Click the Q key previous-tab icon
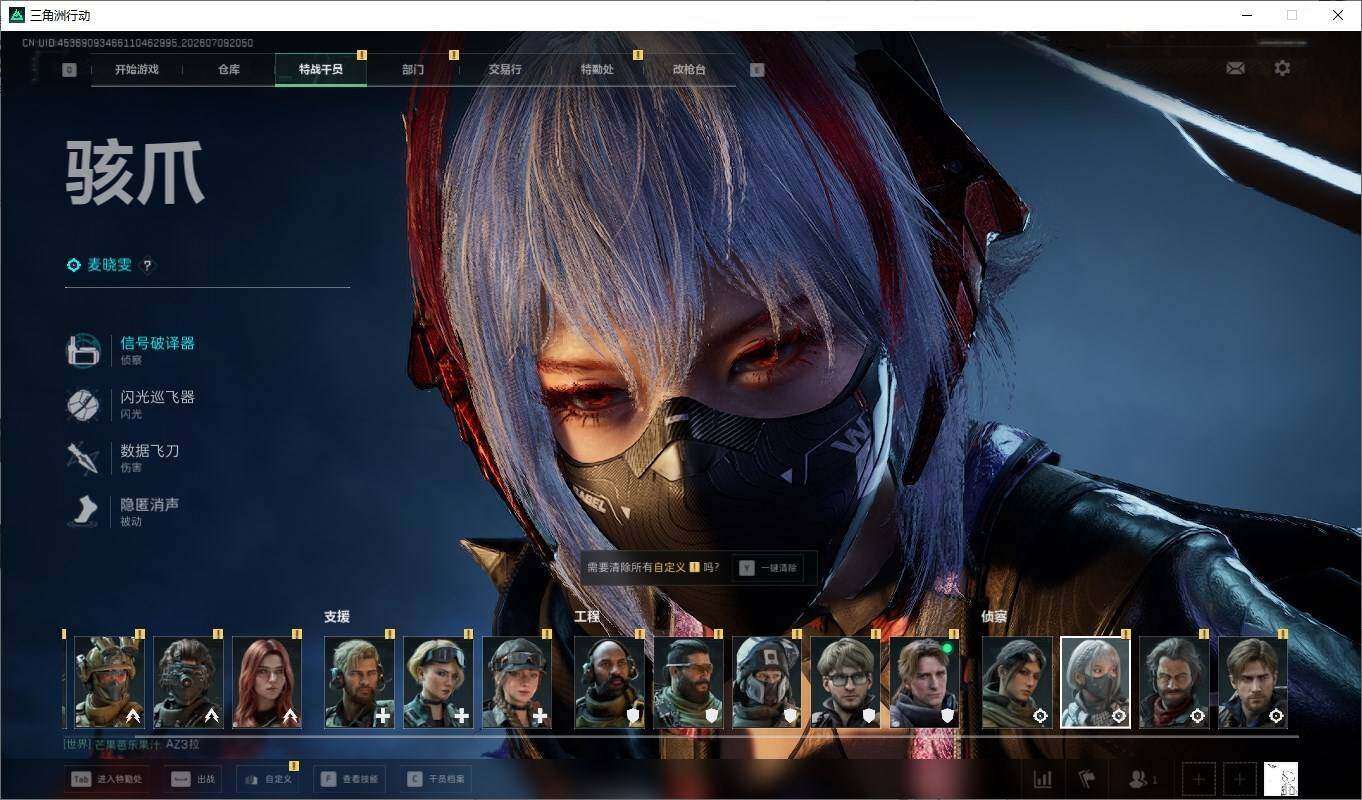 [69, 70]
